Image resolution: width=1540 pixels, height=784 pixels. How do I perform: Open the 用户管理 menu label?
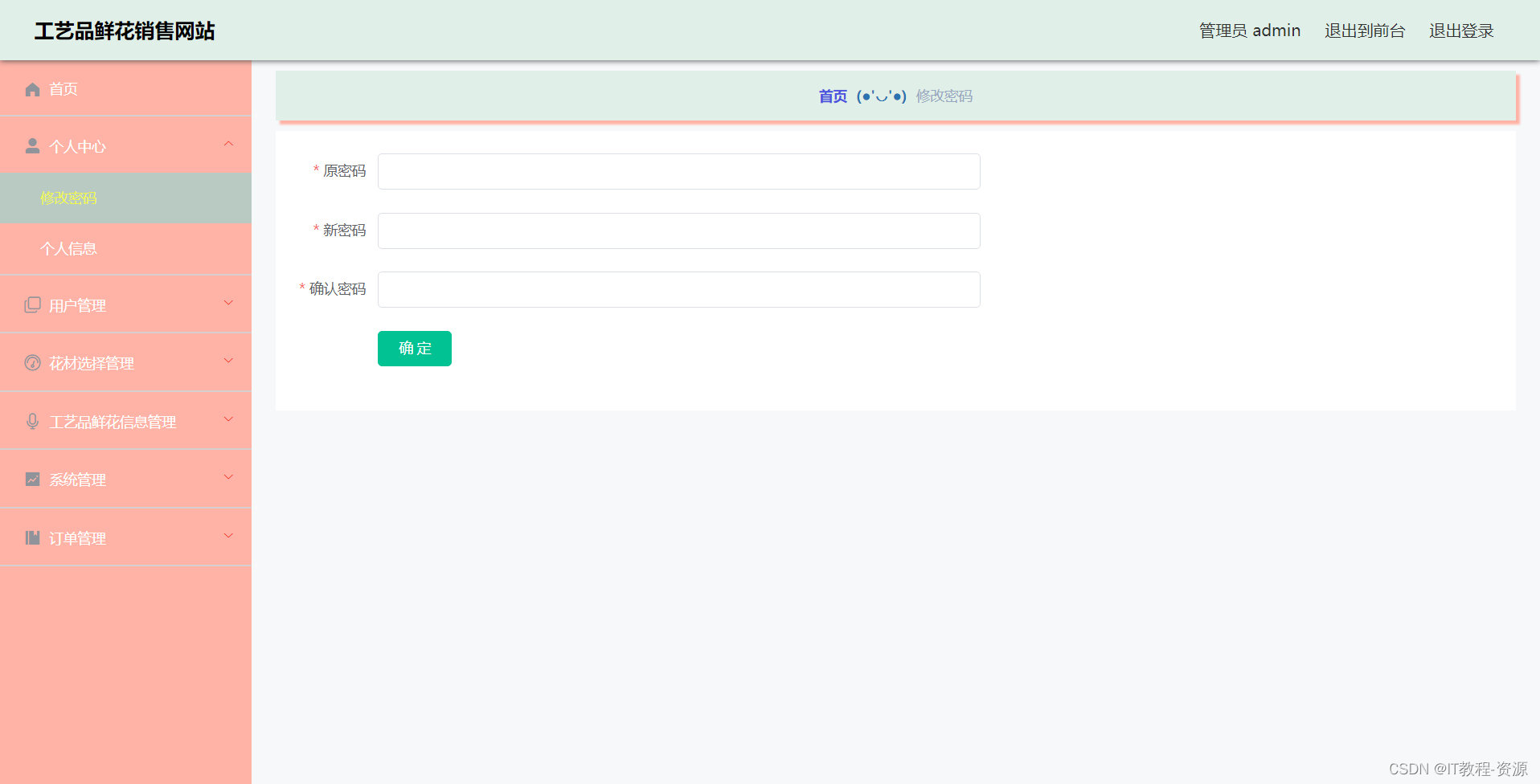[77, 305]
